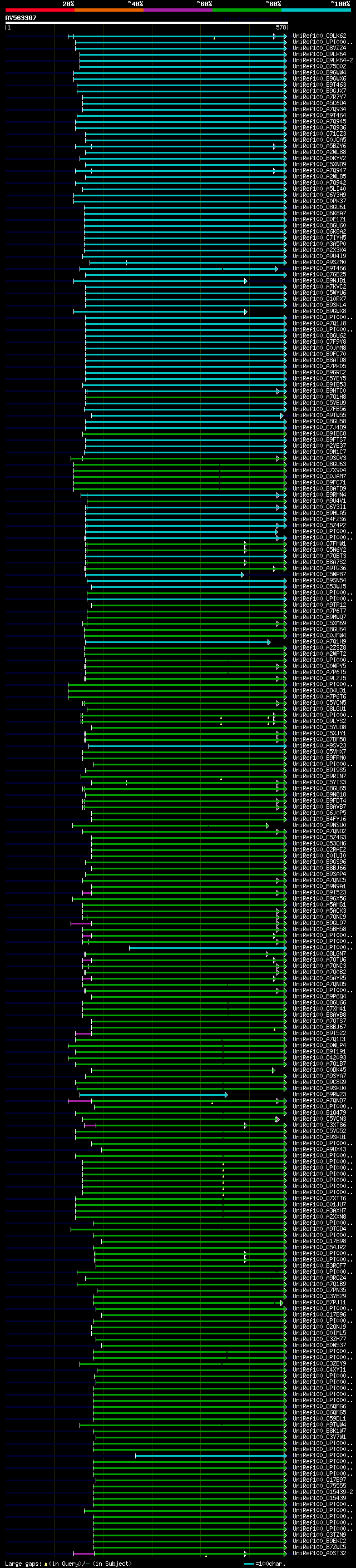Click the hit label UniRef100_C5XND9
The height and width of the screenshot is (1568, 356).
319,165
